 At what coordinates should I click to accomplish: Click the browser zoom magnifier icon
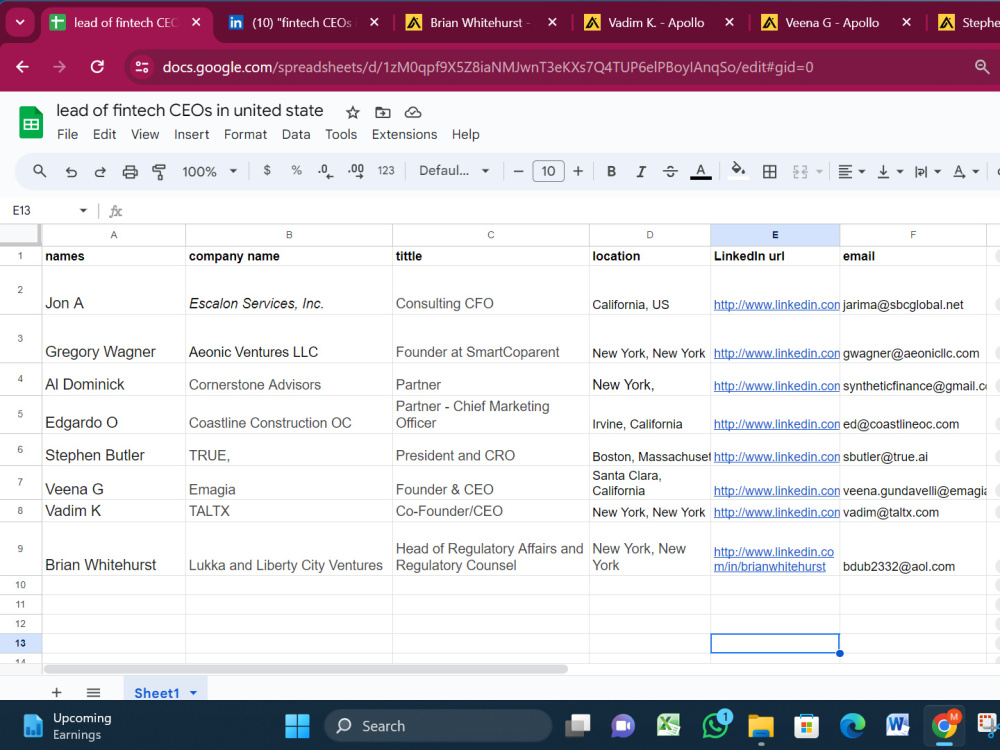pyautogui.click(x=982, y=67)
